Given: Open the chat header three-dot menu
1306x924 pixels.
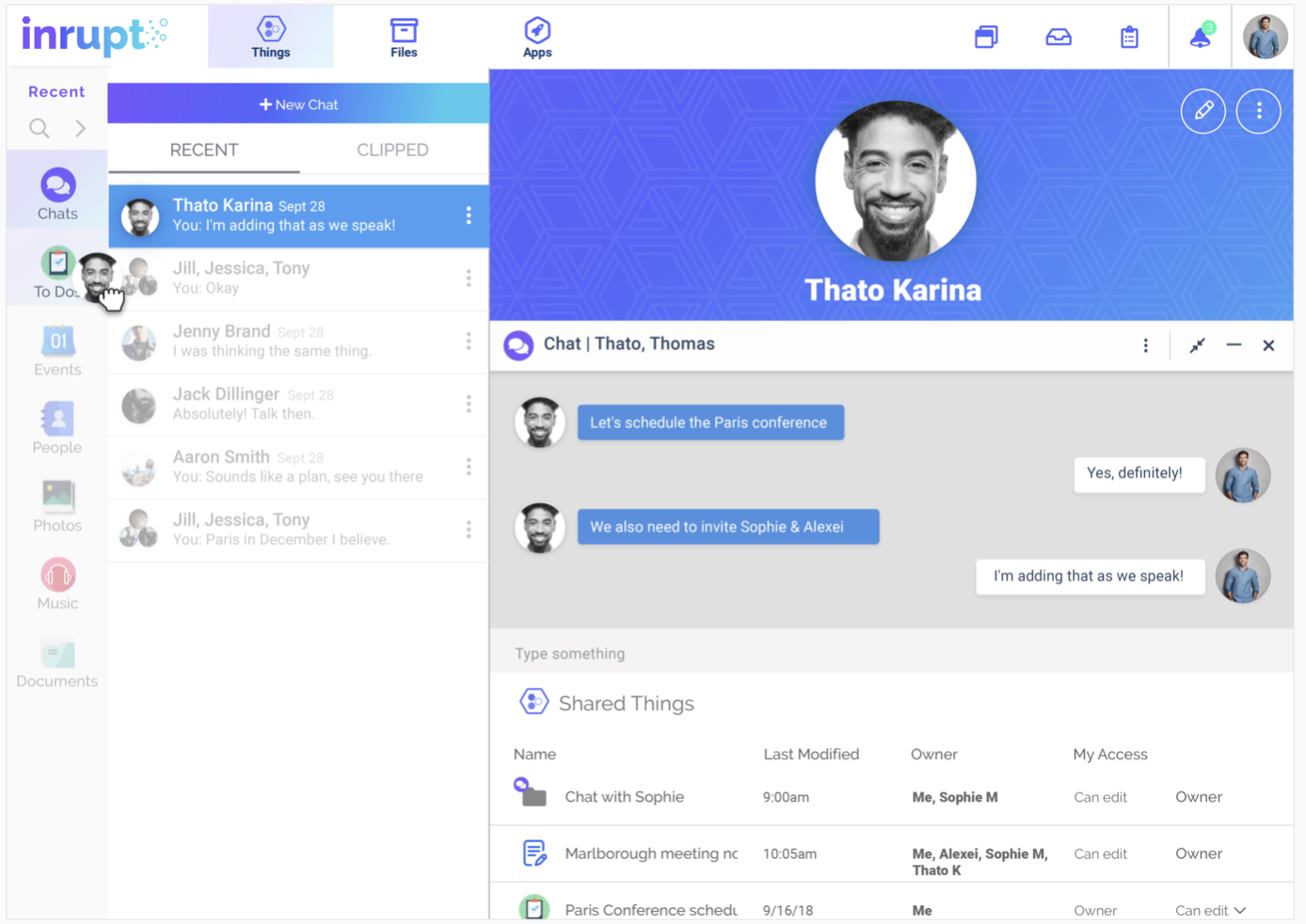Looking at the screenshot, I should click(x=1145, y=345).
